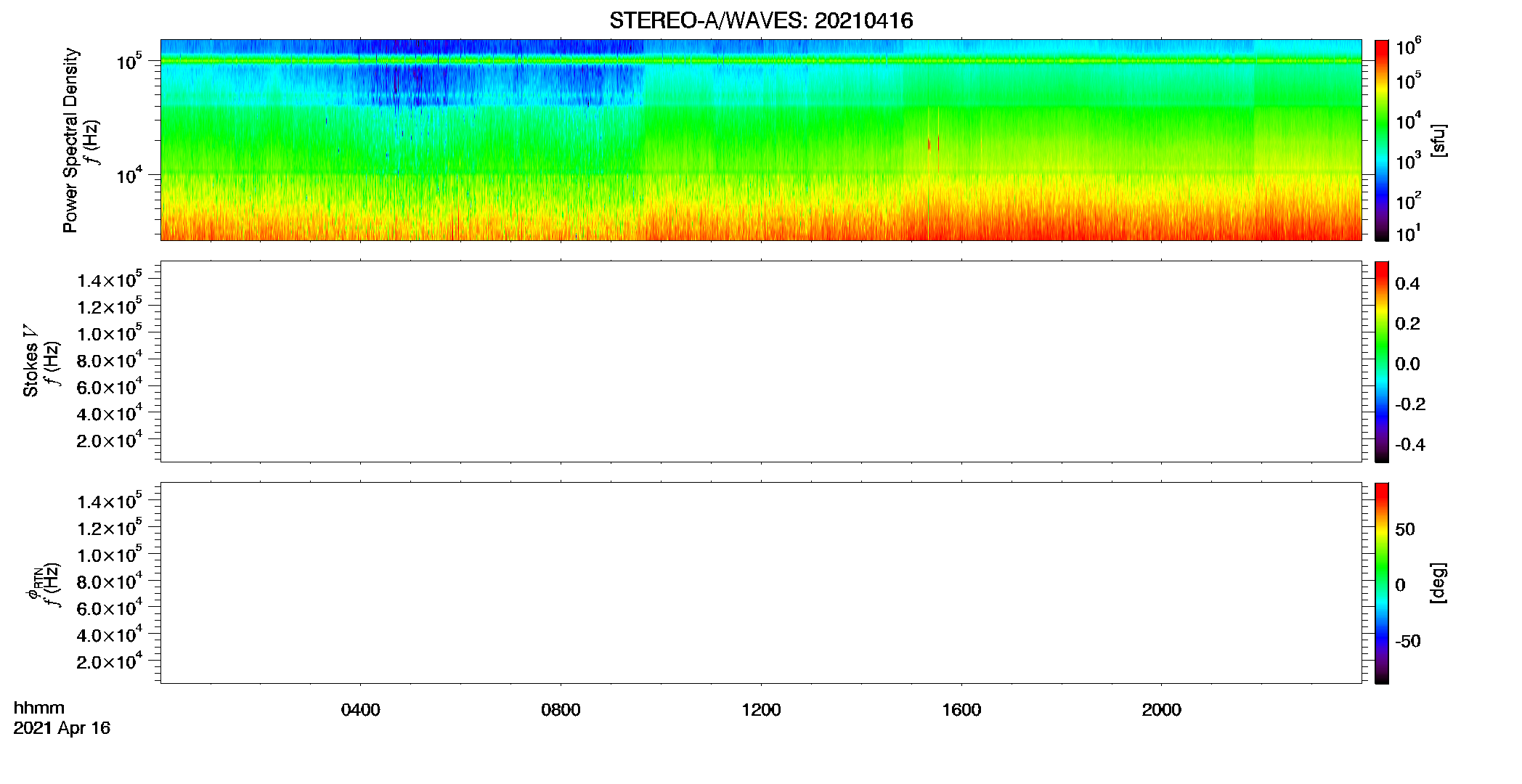The width and height of the screenshot is (1522, 784).
Task: Click the power spectral density spectrogram
Action: [x=761, y=140]
